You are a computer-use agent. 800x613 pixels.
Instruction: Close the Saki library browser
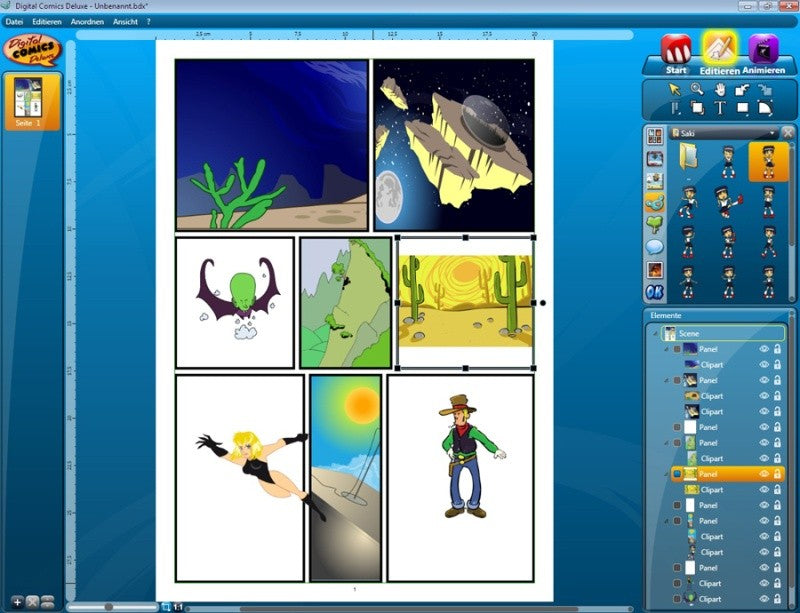tap(788, 133)
